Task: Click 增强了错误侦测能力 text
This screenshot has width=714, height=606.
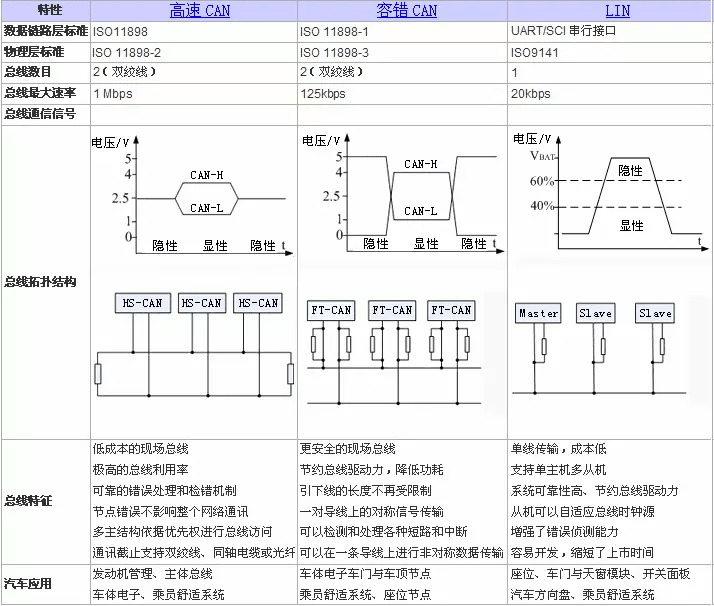Action: [x=564, y=531]
